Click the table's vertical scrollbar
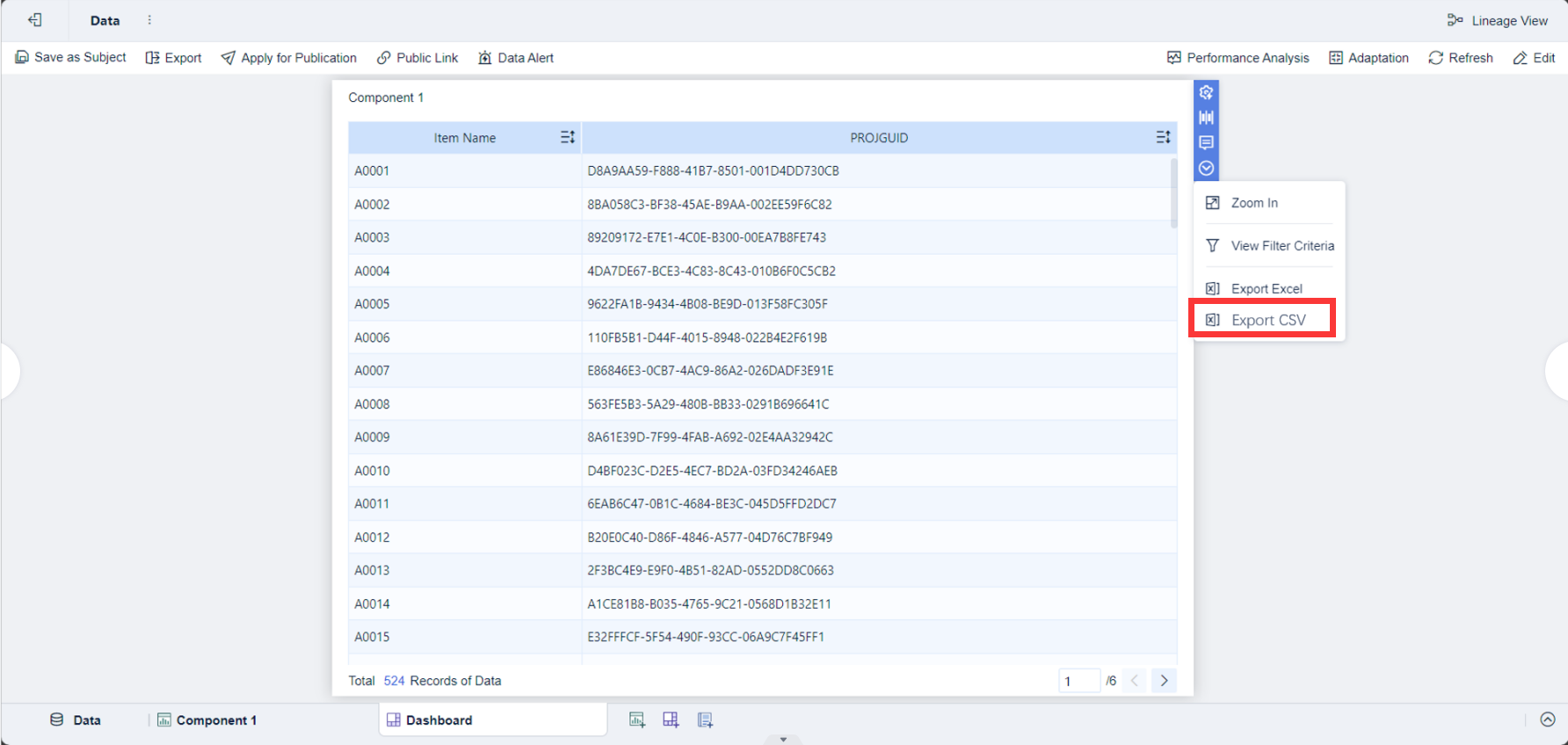Screen dimensions: 1568x745 click(1173, 193)
